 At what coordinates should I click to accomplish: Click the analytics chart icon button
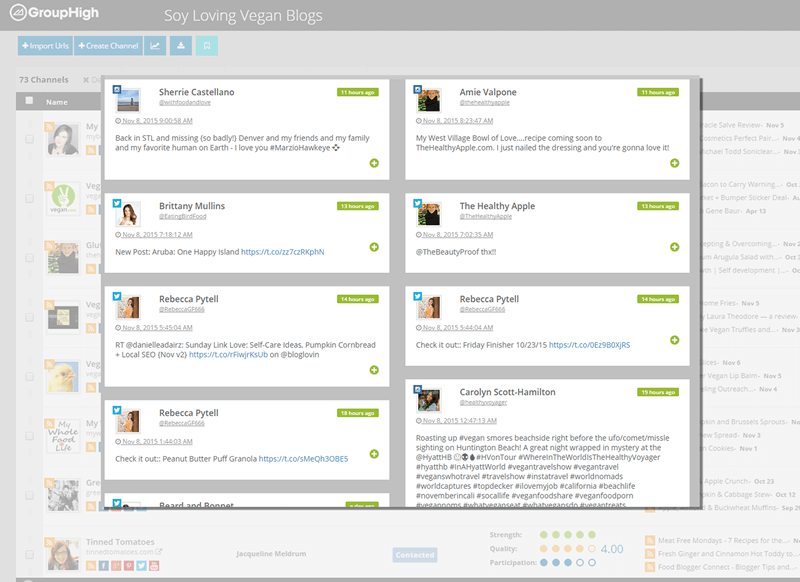pyautogui.click(x=155, y=46)
